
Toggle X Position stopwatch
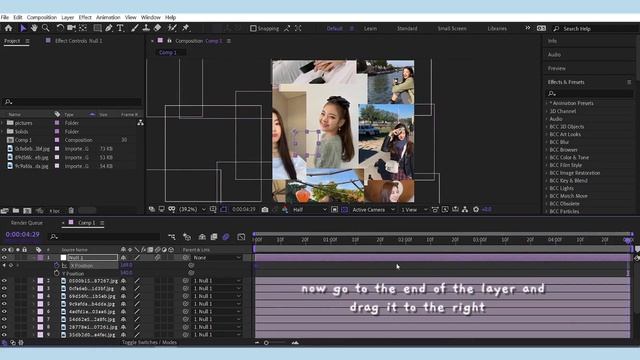[x=57, y=265]
